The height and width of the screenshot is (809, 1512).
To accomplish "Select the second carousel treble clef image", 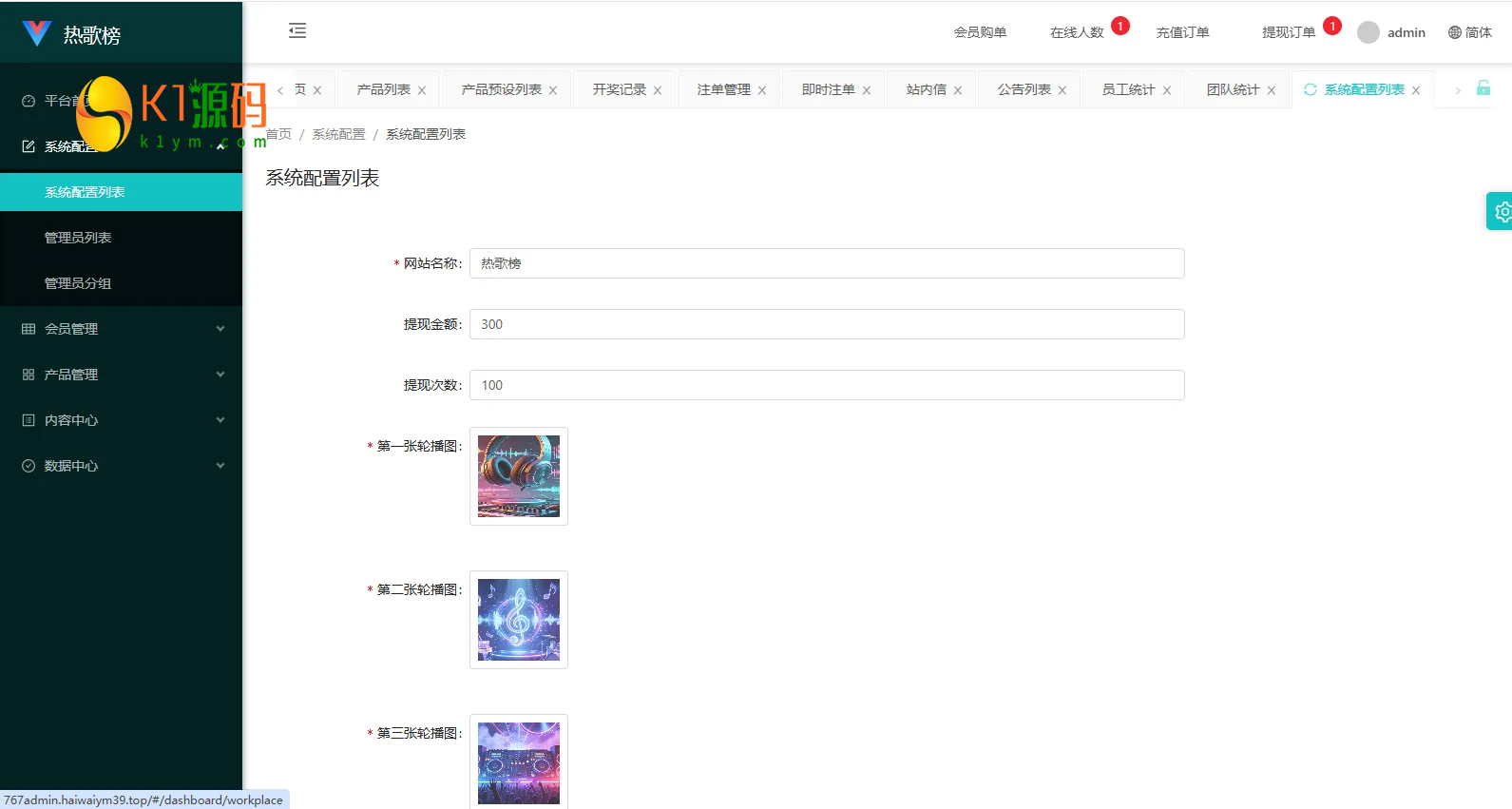I will (x=519, y=620).
